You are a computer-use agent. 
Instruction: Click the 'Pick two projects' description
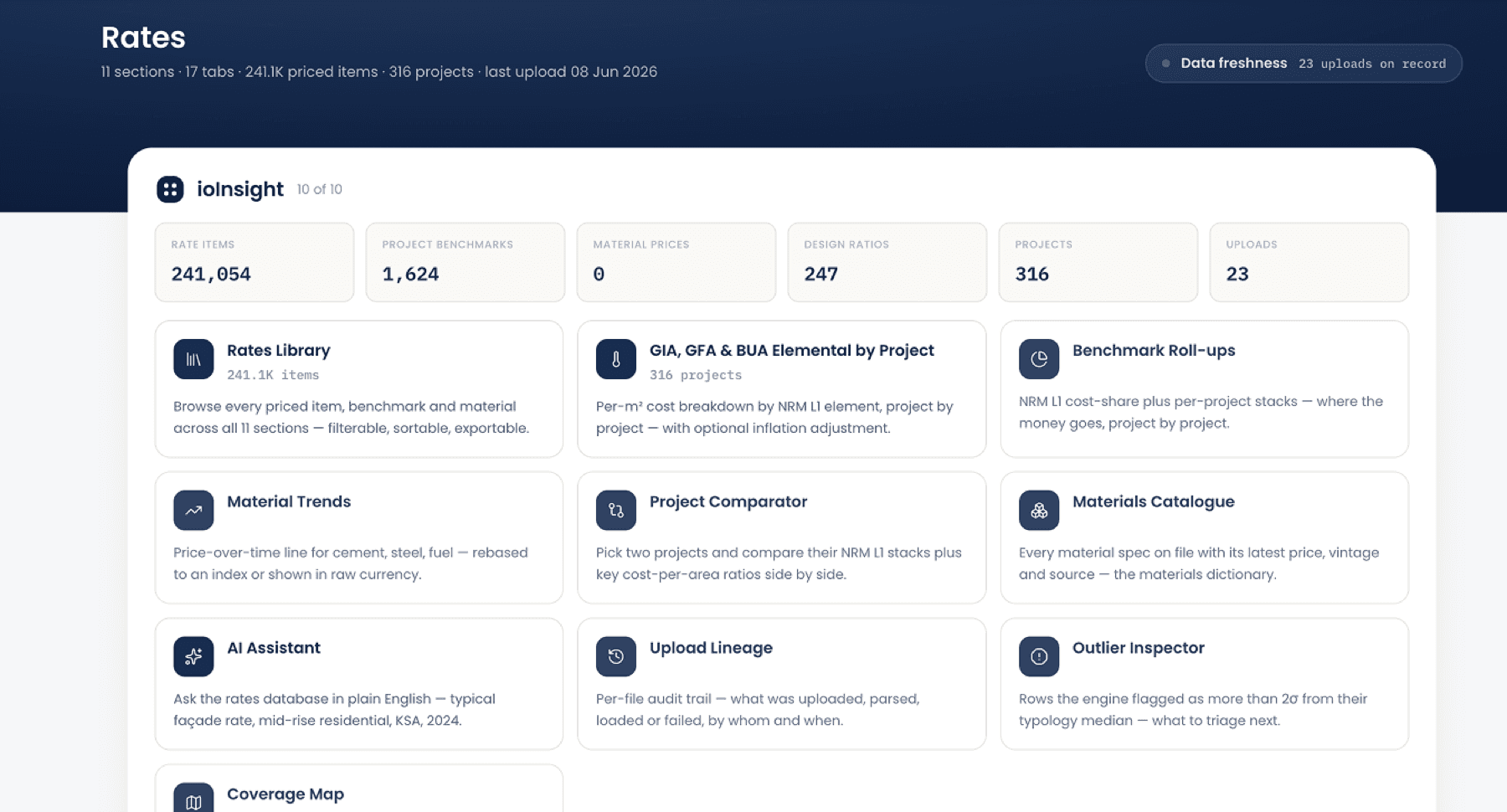click(x=779, y=563)
